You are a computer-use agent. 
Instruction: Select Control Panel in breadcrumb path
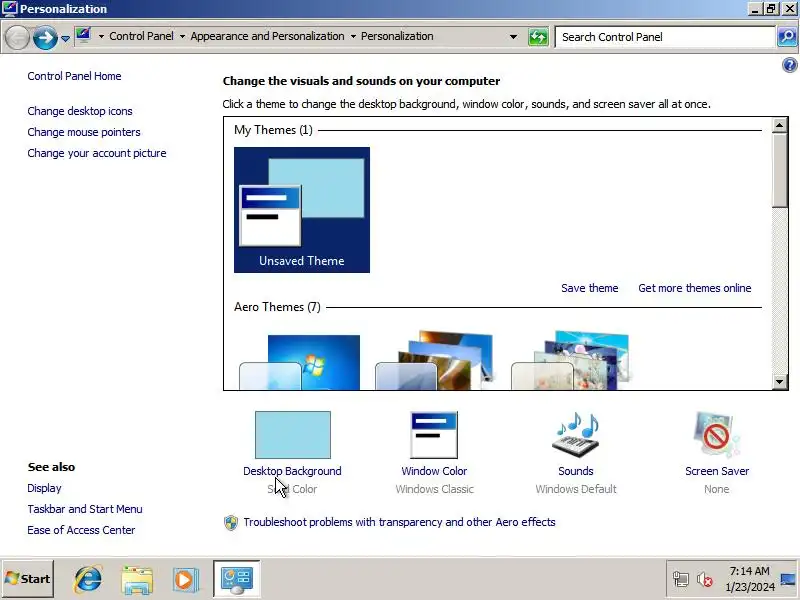(x=141, y=36)
